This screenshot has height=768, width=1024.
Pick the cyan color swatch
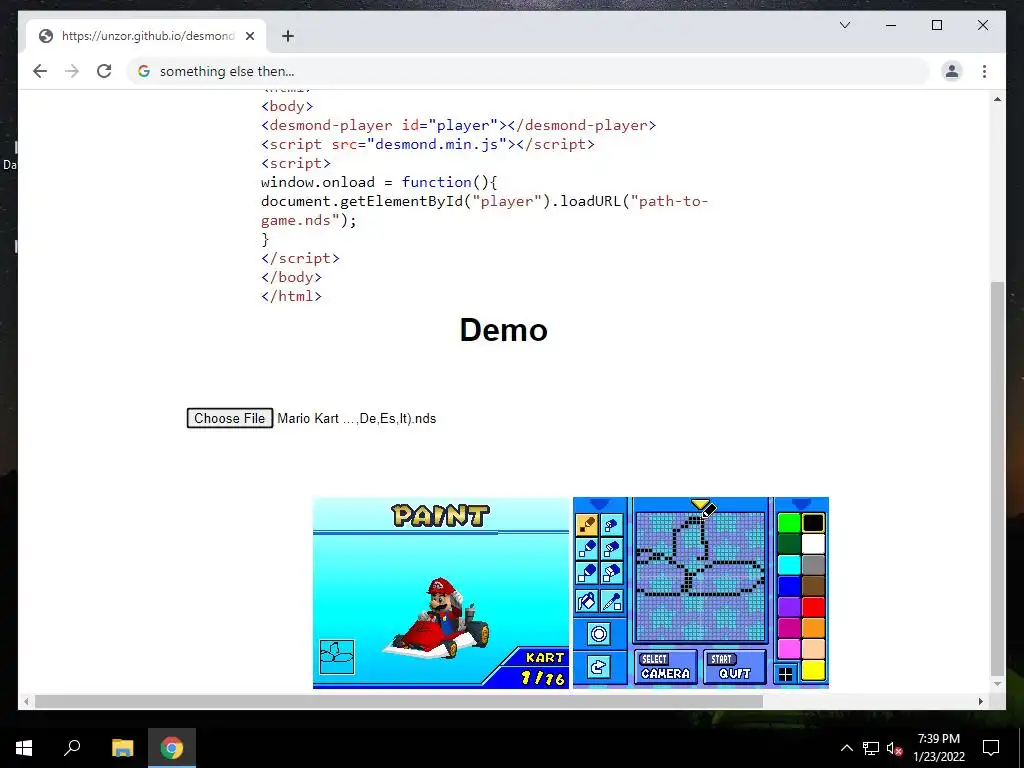789,565
